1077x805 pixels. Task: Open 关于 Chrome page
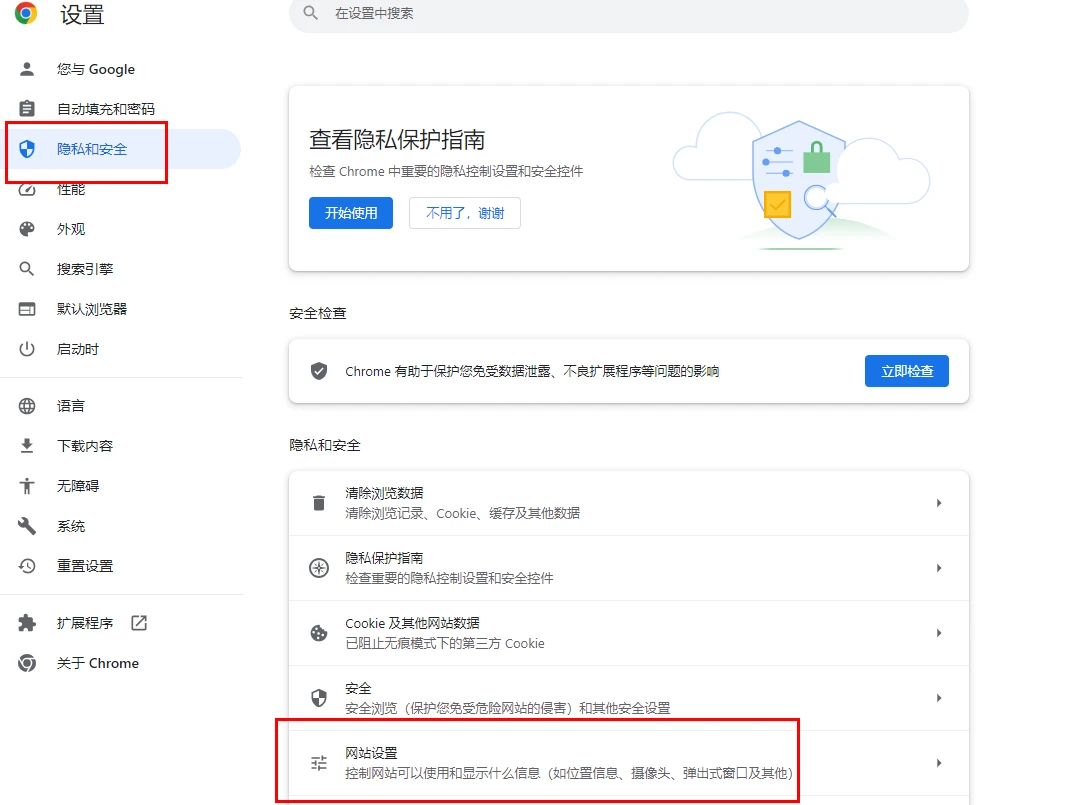tap(120, 663)
